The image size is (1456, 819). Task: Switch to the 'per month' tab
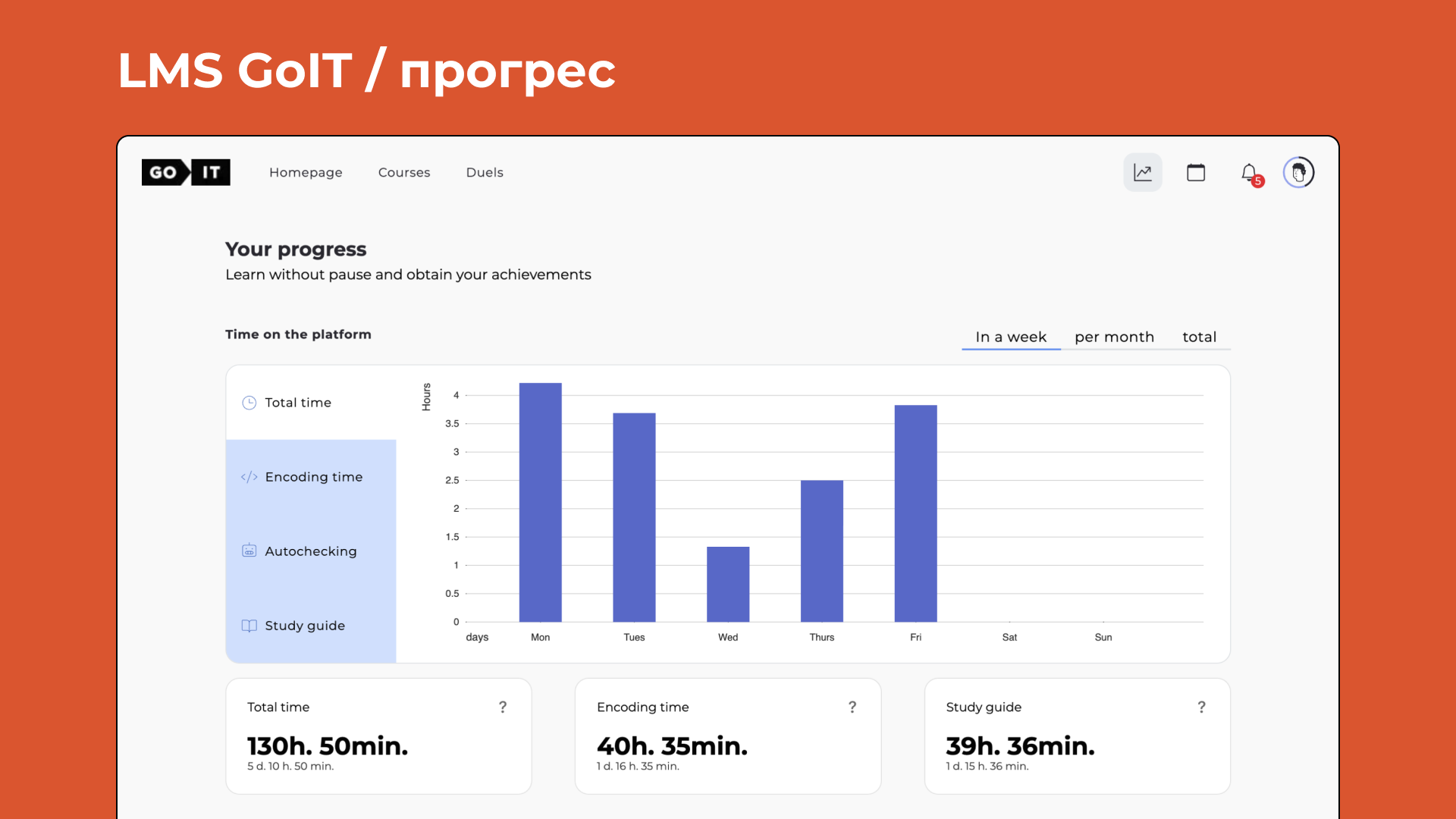point(1114,337)
